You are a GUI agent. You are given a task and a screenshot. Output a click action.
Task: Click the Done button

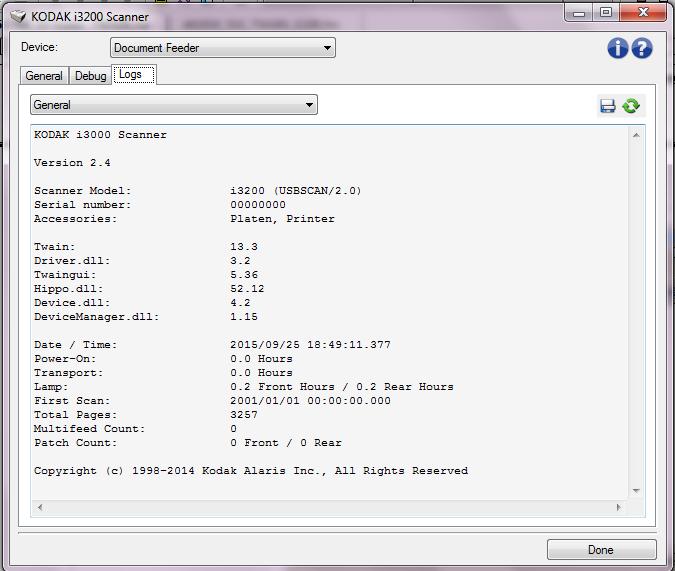coord(601,549)
